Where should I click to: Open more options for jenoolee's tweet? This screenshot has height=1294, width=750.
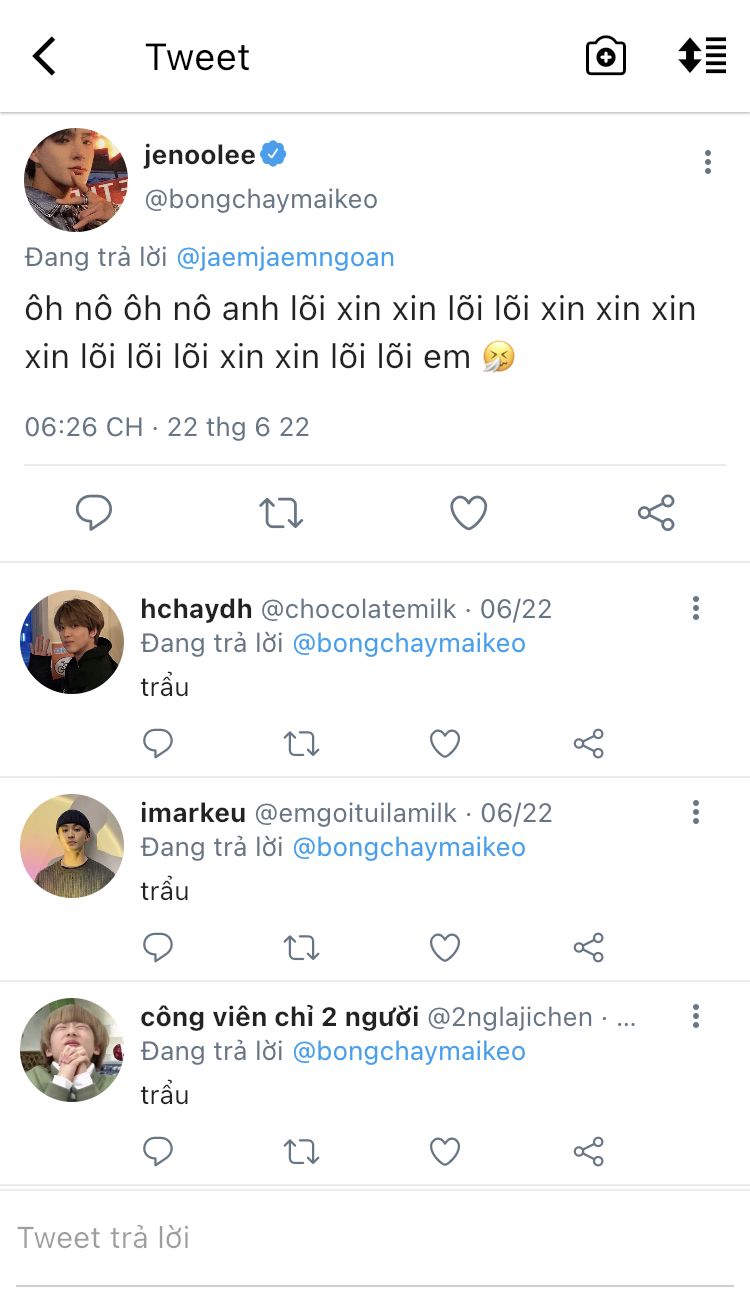[707, 162]
